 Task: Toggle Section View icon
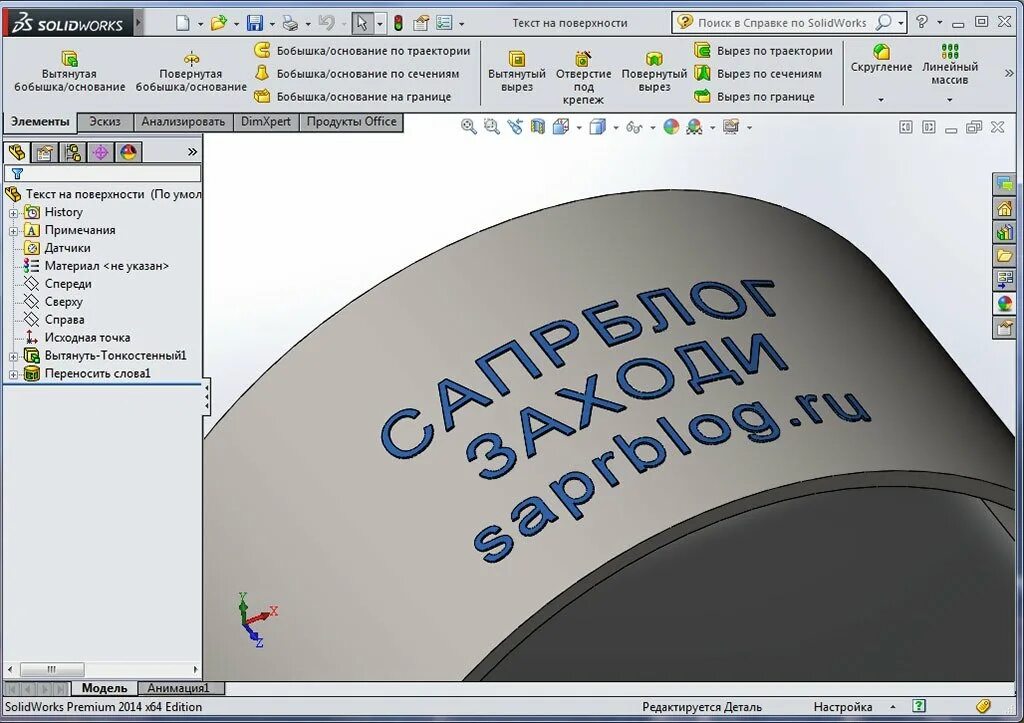coord(537,127)
